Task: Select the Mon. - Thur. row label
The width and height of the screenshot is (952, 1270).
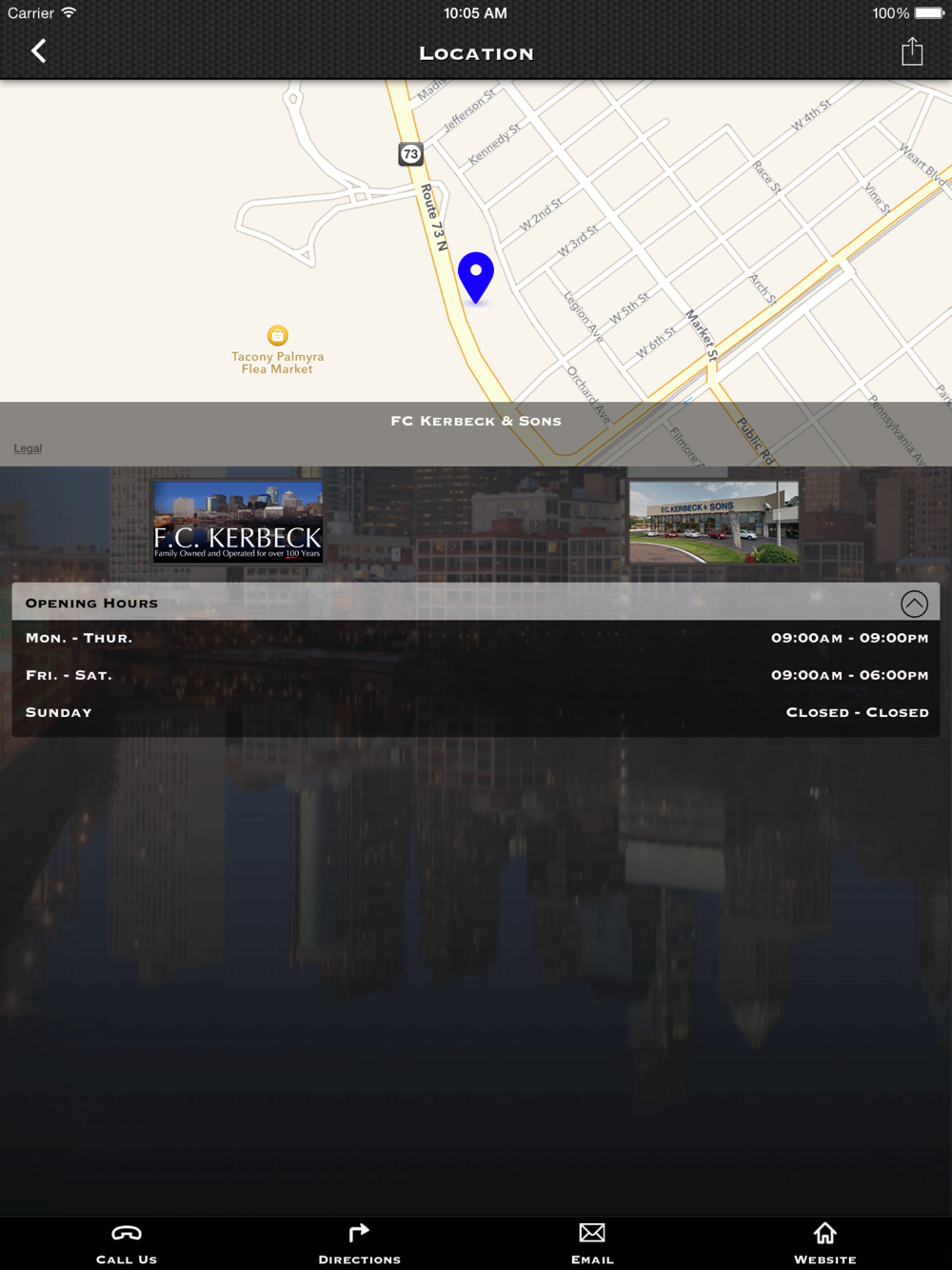Action: pos(79,638)
